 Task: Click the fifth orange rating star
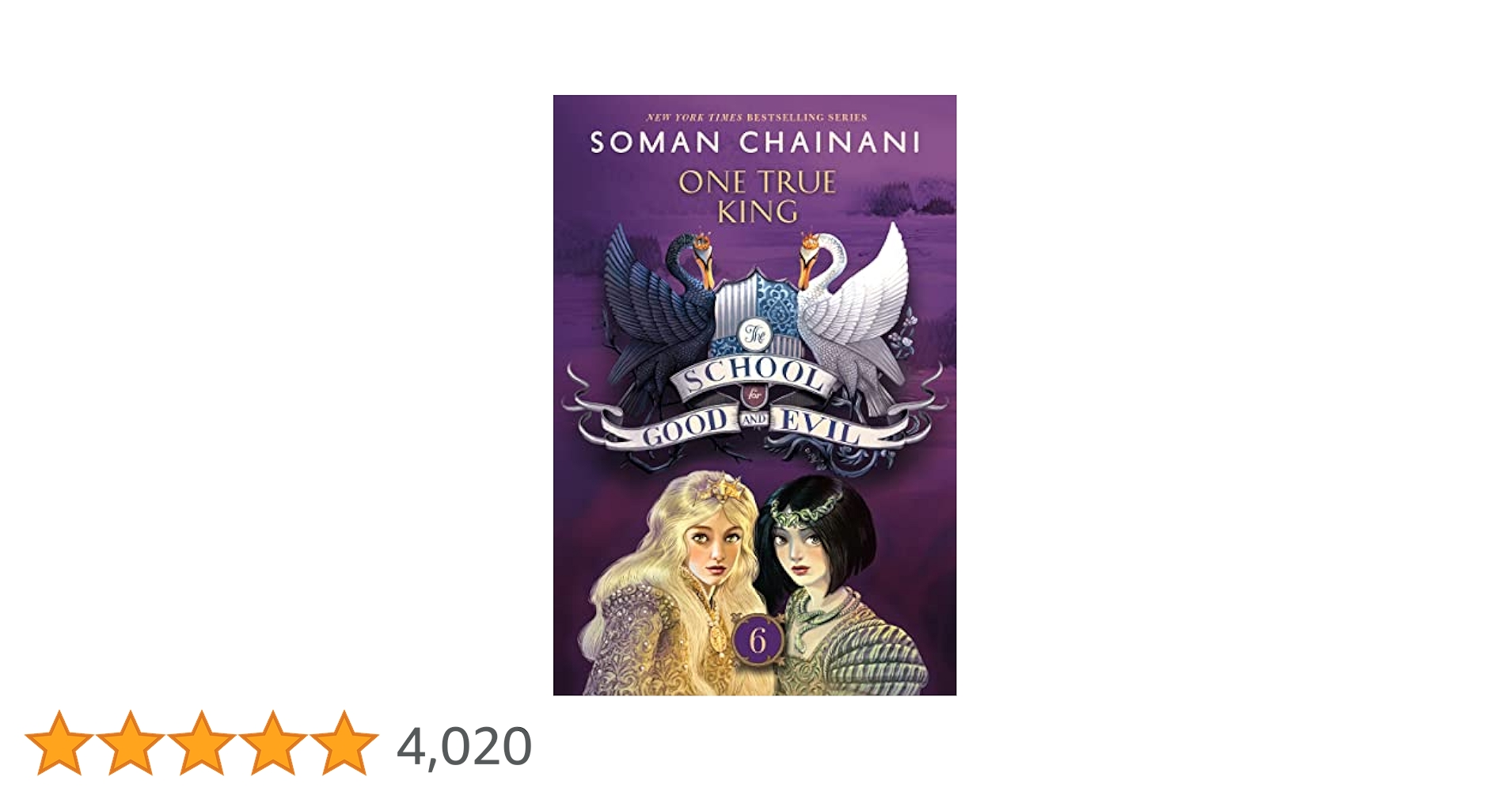point(344,743)
